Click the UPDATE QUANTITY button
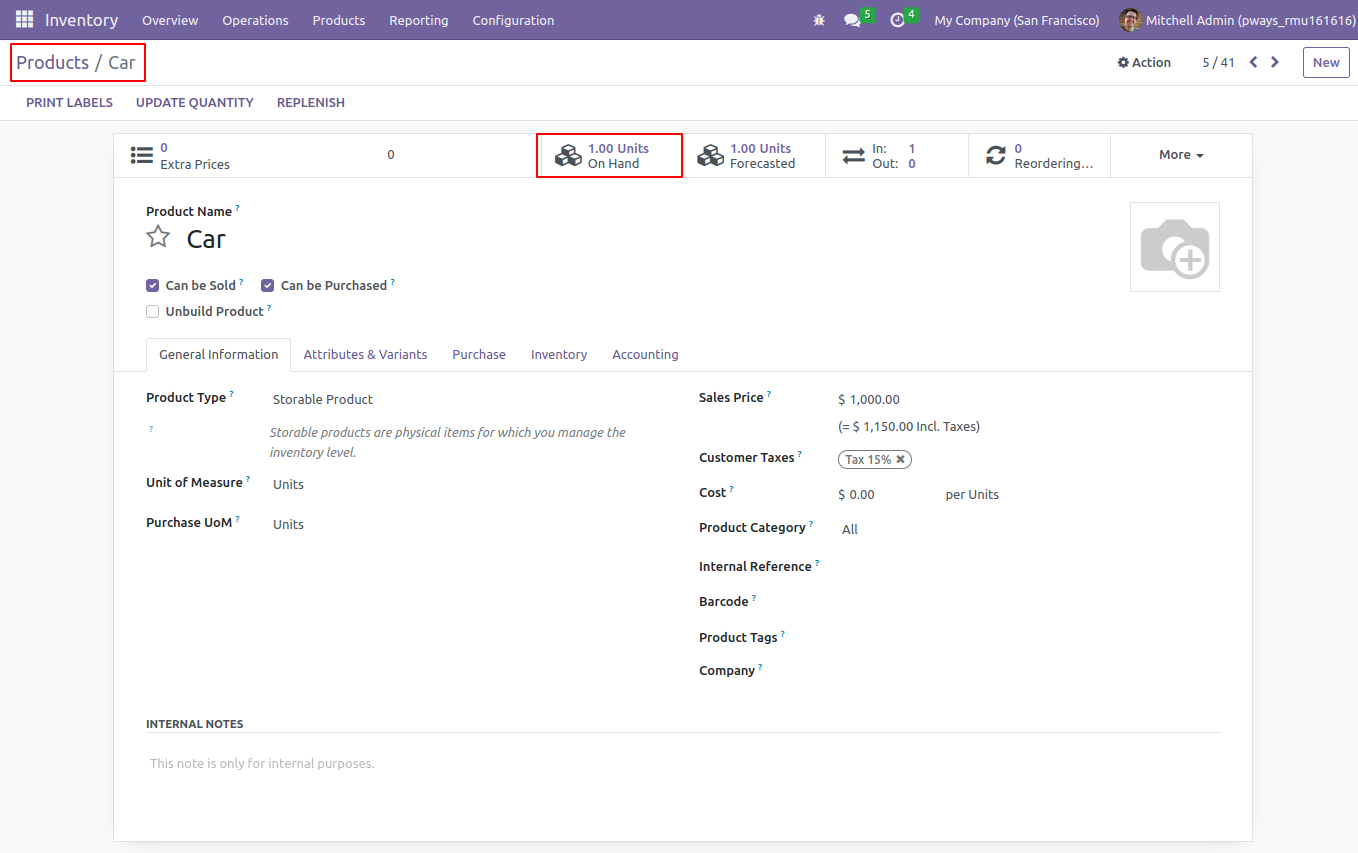 point(195,102)
